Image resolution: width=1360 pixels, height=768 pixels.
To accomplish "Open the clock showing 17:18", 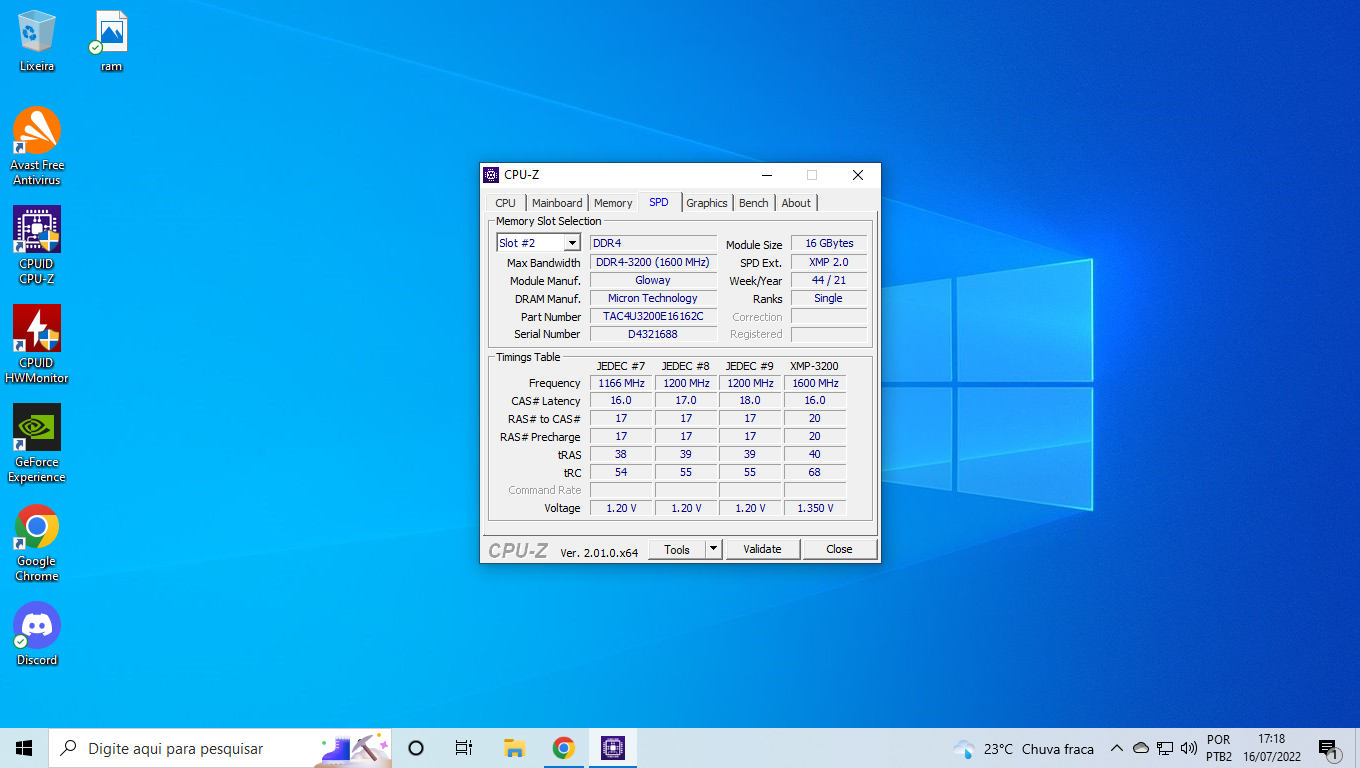I will click(1272, 748).
